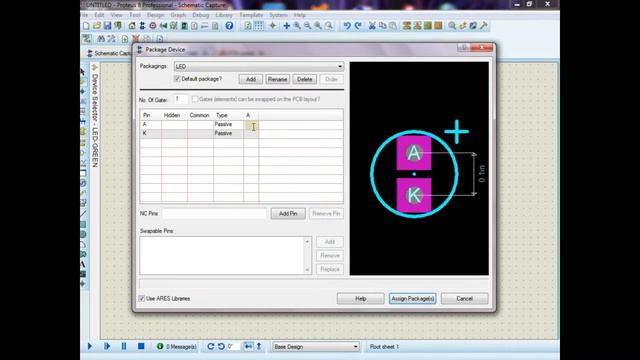This screenshot has height=360, width=640.
Task: Click the New Project icon in toolbar
Action: [86, 26]
